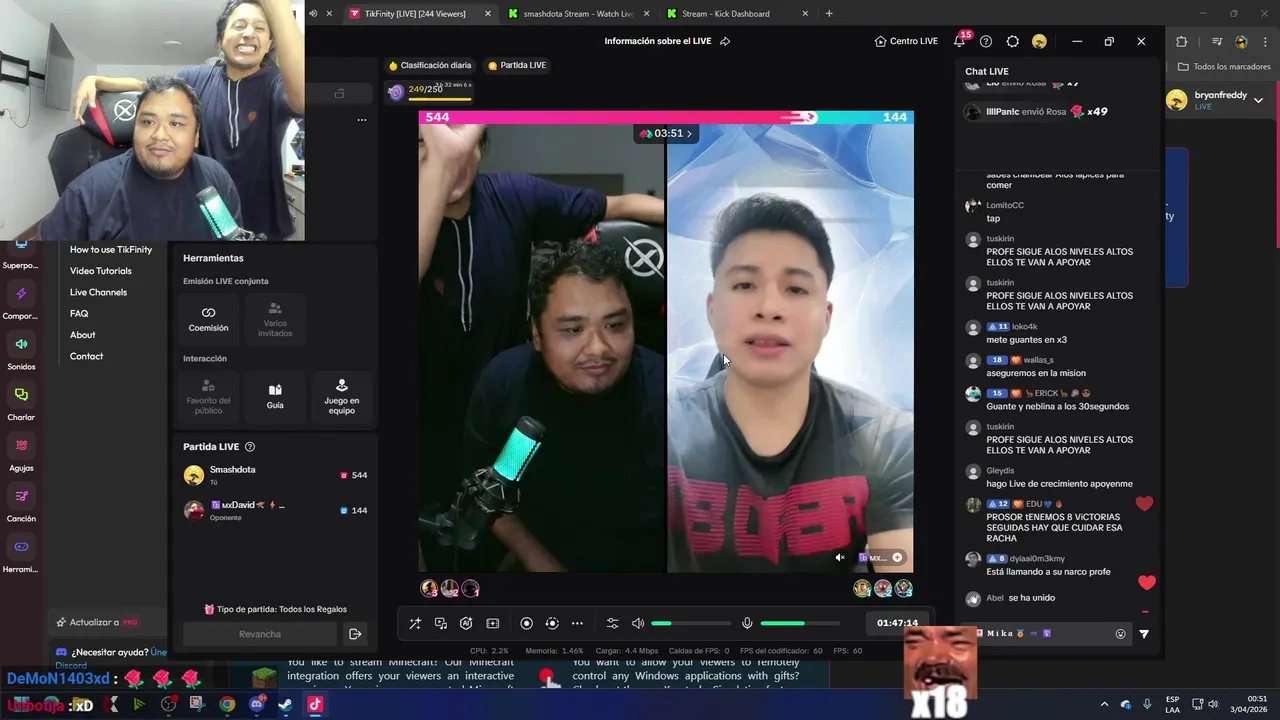The width and height of the screenshot is (1280, 720).
Task: Open the emoji picker in chat input
Action: coord(1121,633)
